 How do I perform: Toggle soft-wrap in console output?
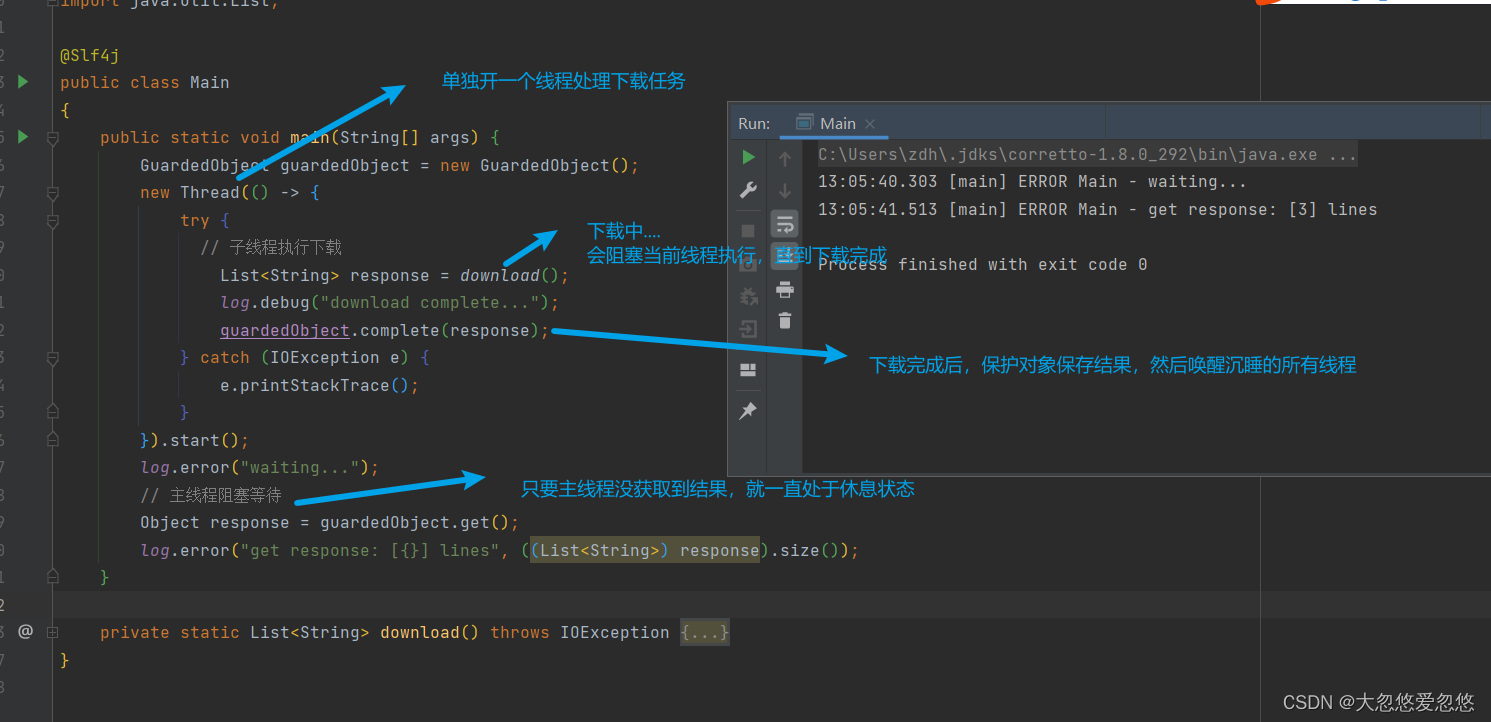click(785, 223)
